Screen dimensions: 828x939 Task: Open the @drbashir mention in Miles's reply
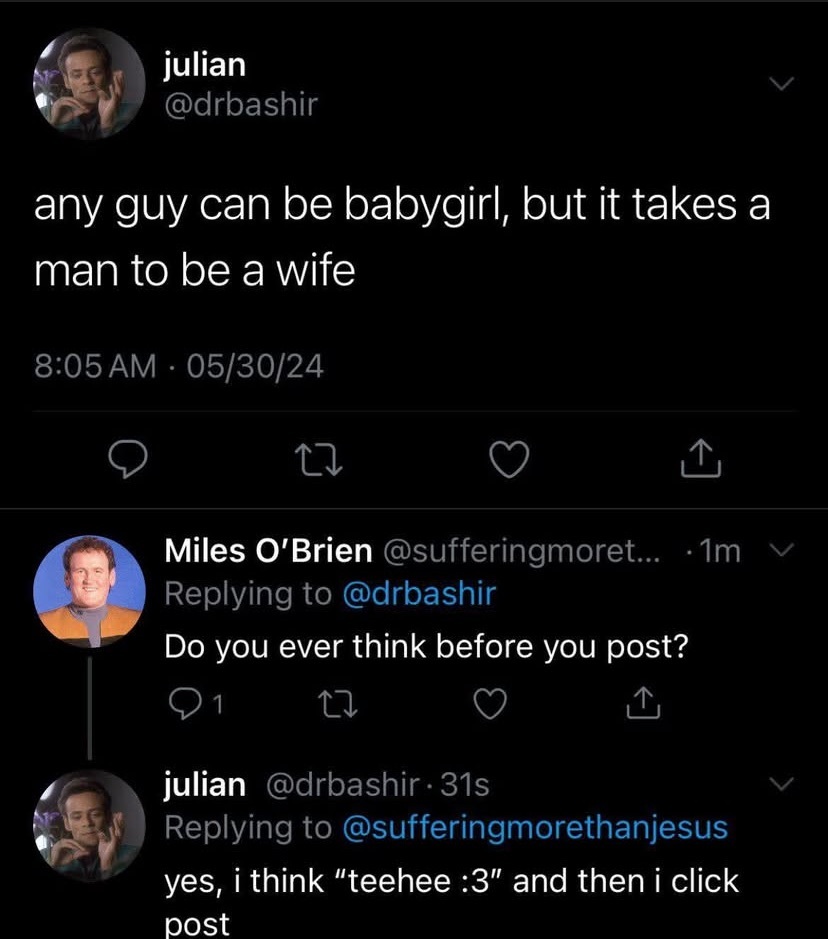coord(419,593)
